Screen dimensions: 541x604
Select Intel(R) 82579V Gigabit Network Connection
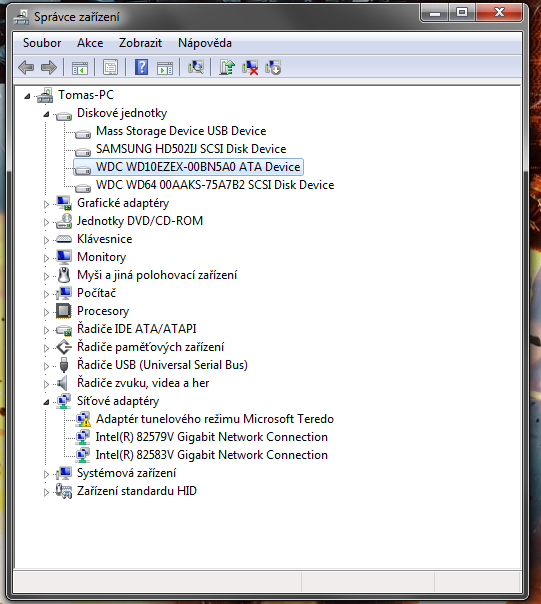point(212,437)
